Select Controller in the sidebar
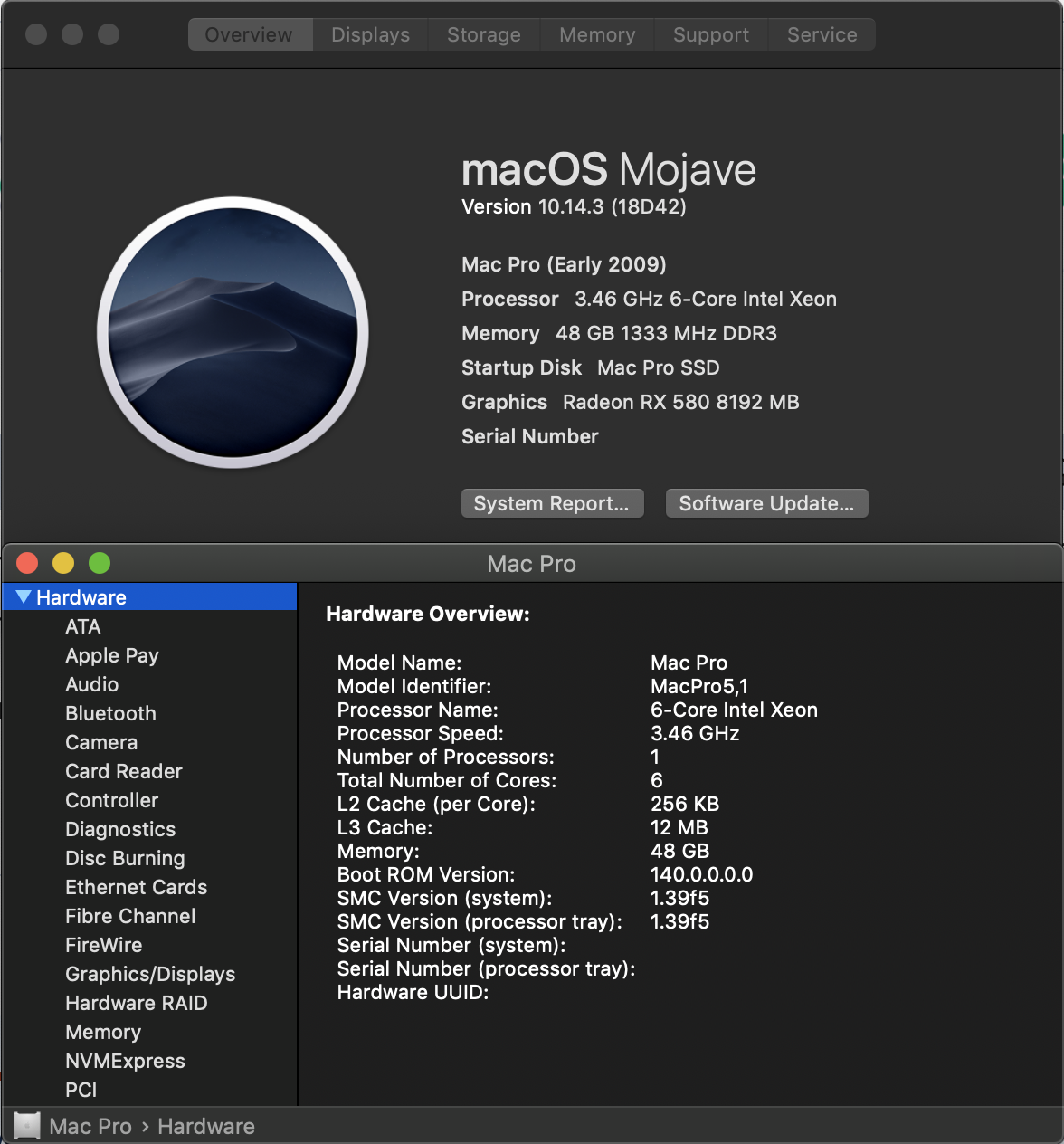Image resolution: width=1064 pixels, height=1144 pixels. pyautogui.click(x=112, y=800)
